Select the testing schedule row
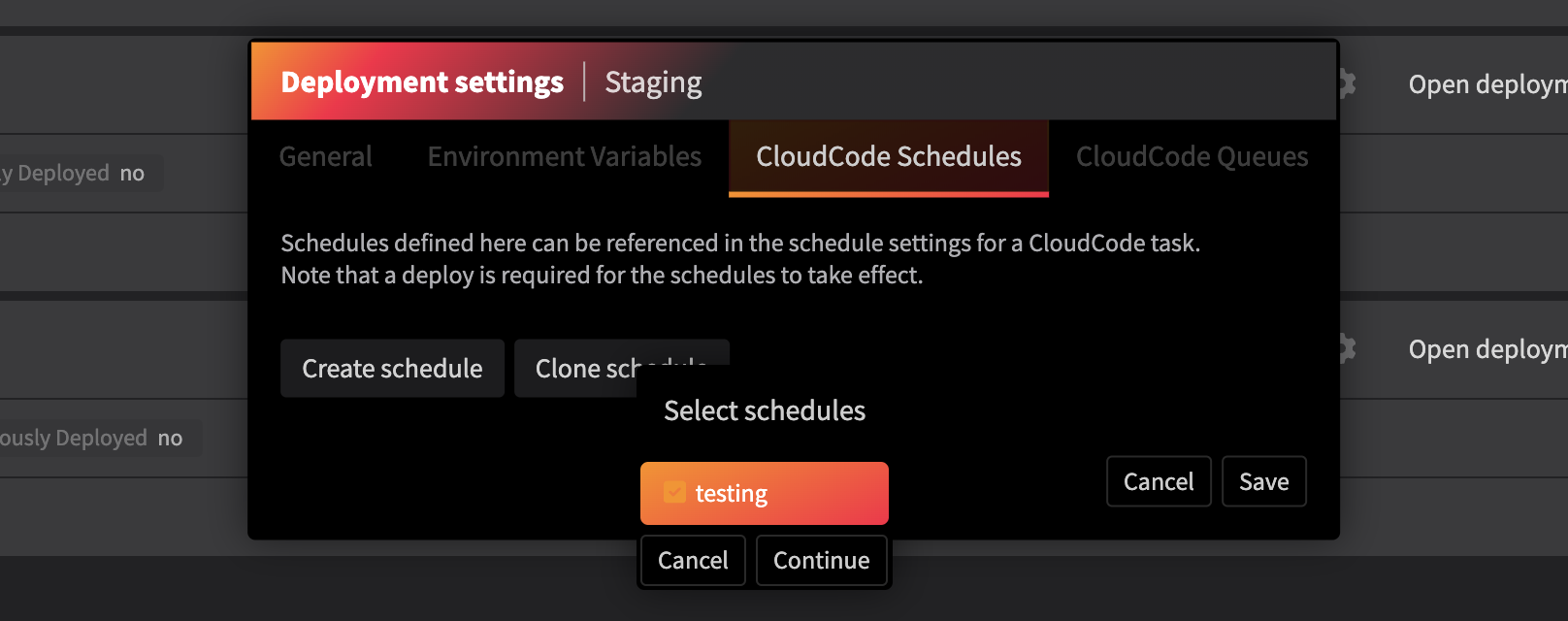 765,493
